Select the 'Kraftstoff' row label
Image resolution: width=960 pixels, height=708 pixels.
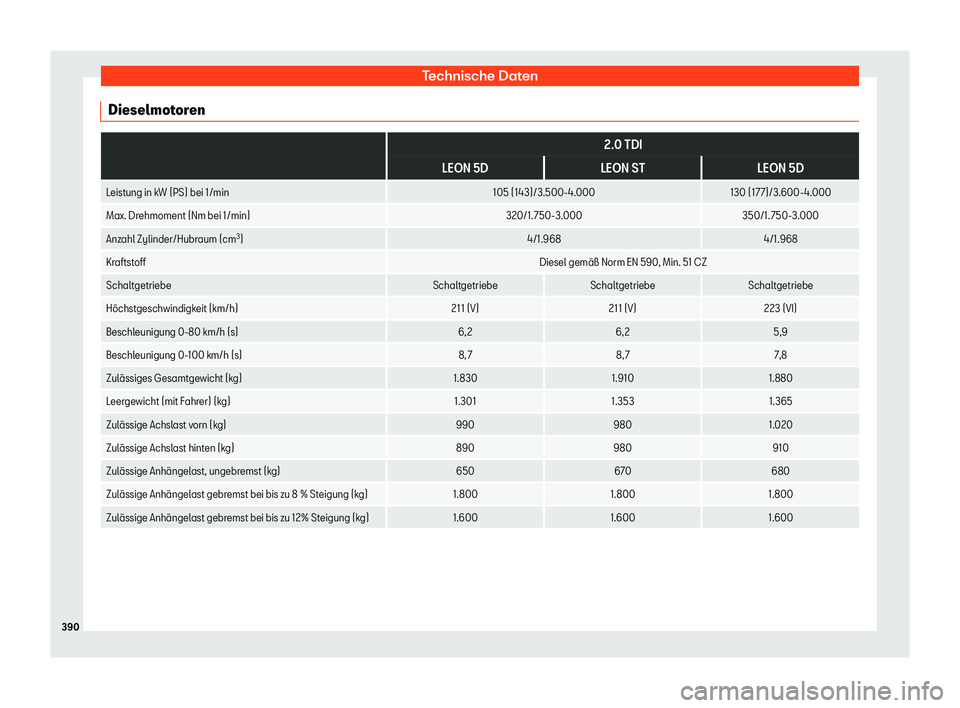click(x=126, y=262)
